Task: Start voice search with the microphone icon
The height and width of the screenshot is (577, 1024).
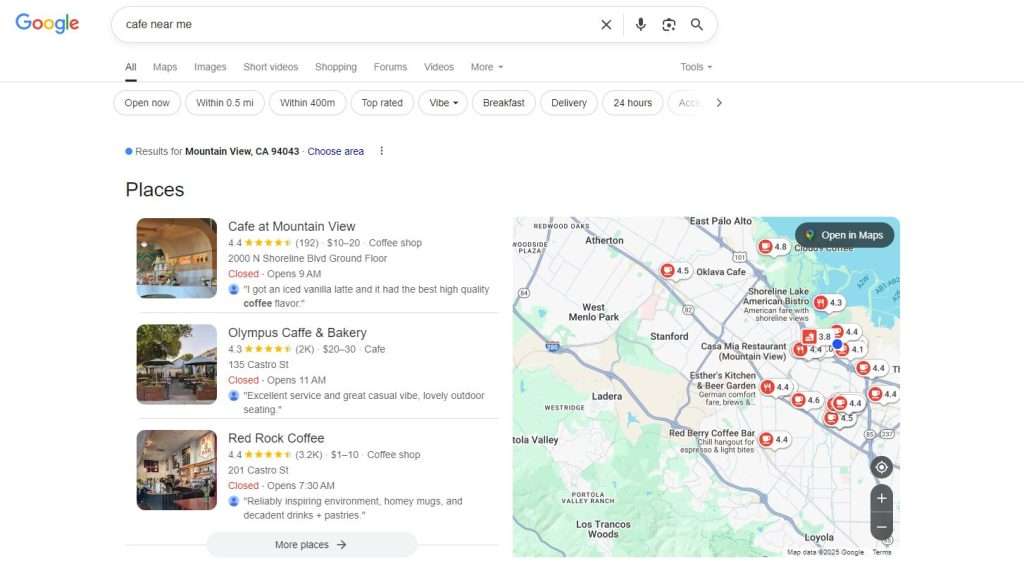Action: coord(641,25)
